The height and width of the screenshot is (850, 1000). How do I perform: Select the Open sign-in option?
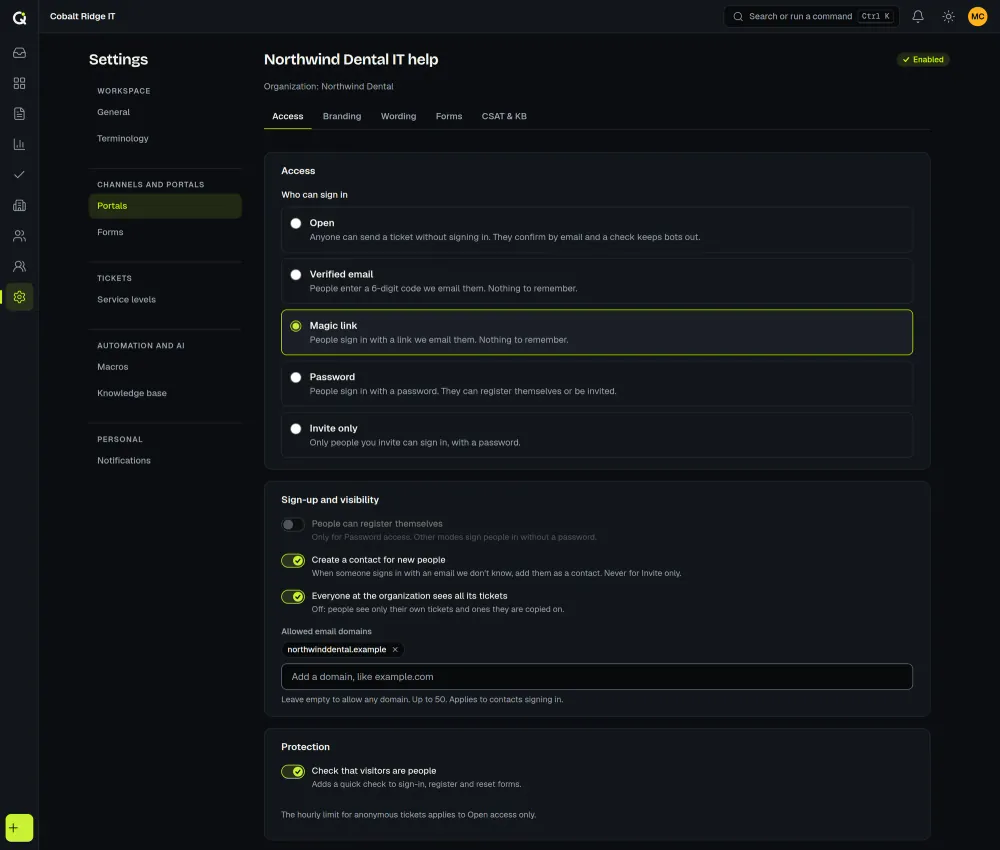pos(296,223)
